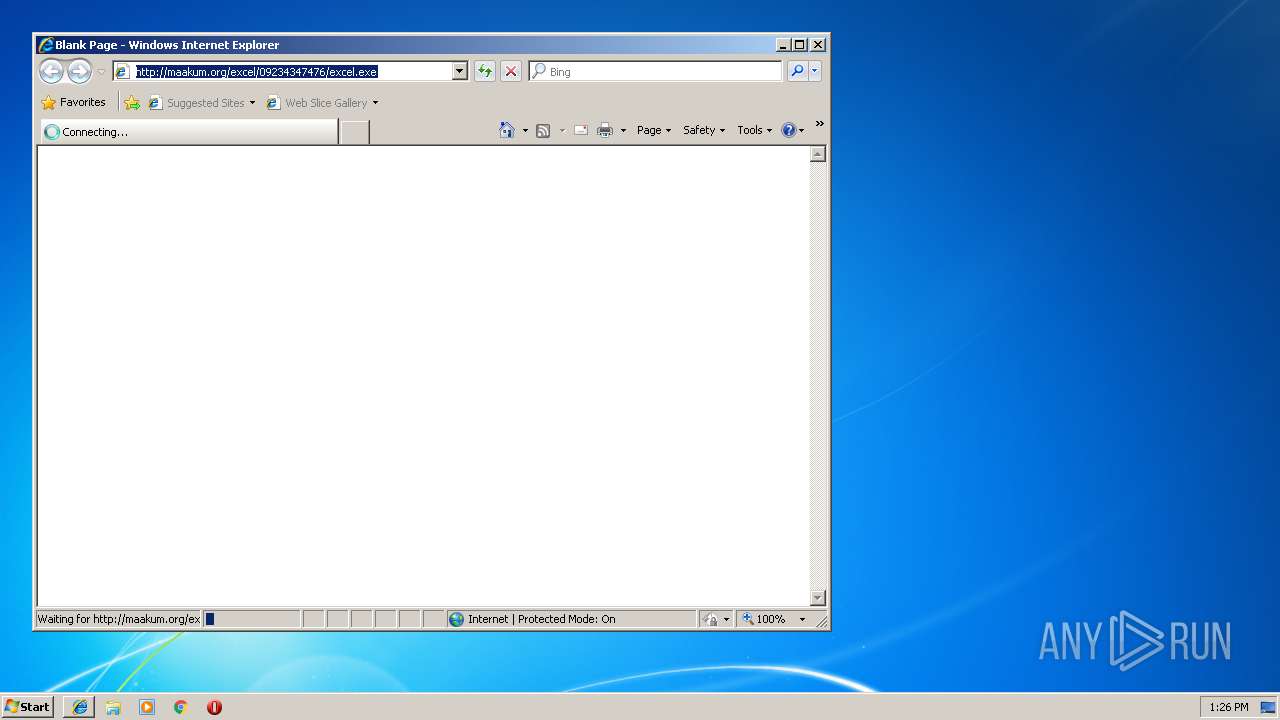
Task: Click the Help question mark icon
Action: (x=789, y=130)
